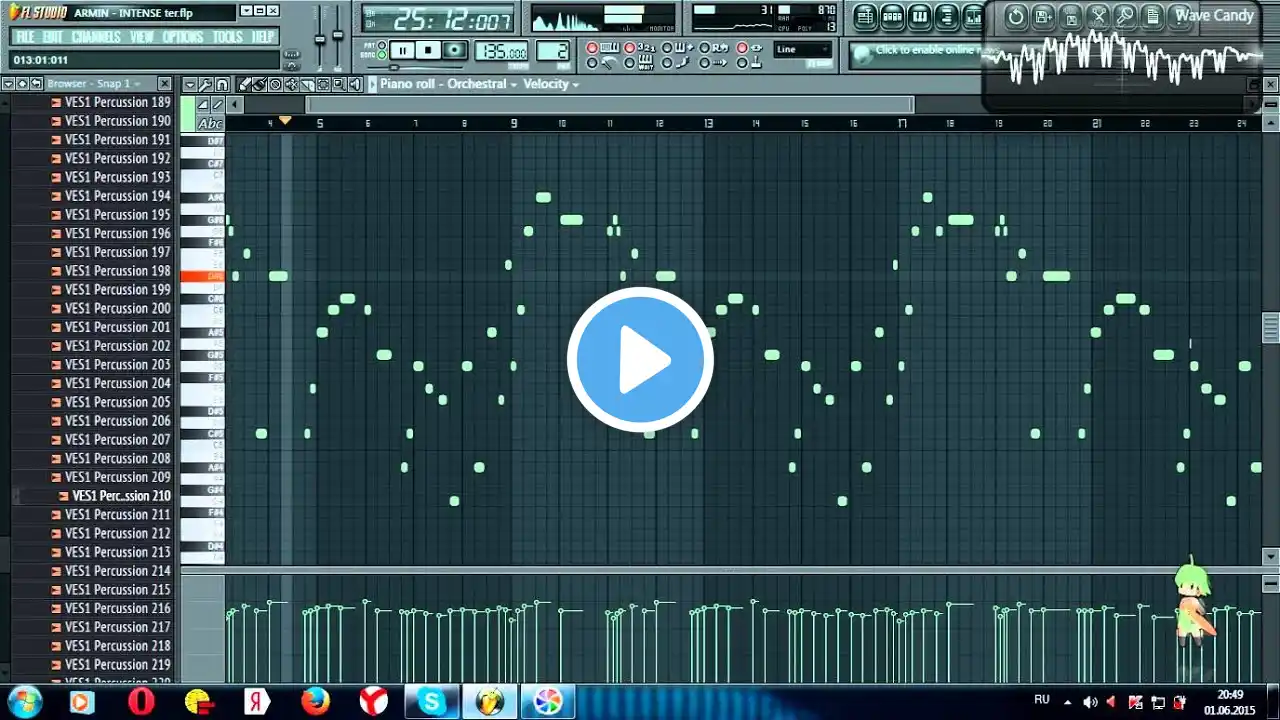Open the playlist view button
Viewport: 1280px width, 720px height.
(866, 16)
